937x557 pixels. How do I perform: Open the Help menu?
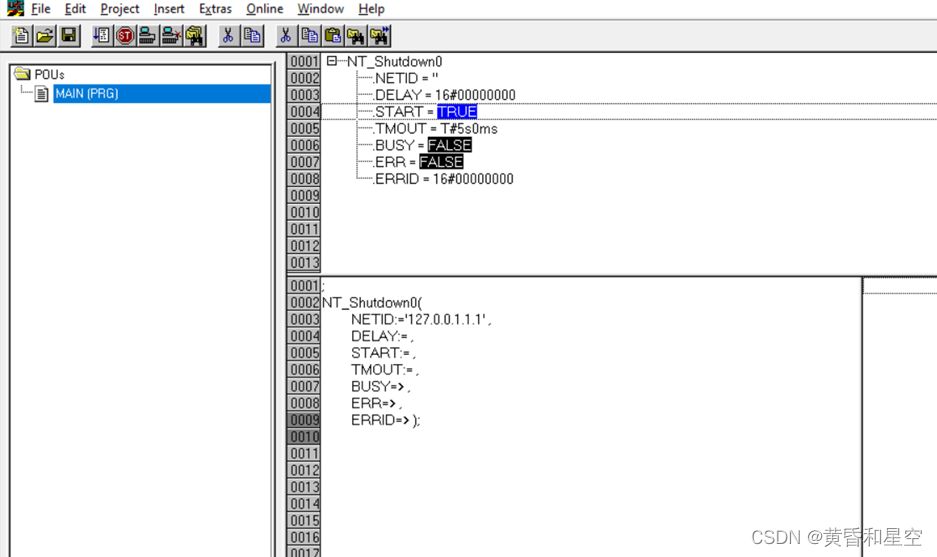click(371, 9)
